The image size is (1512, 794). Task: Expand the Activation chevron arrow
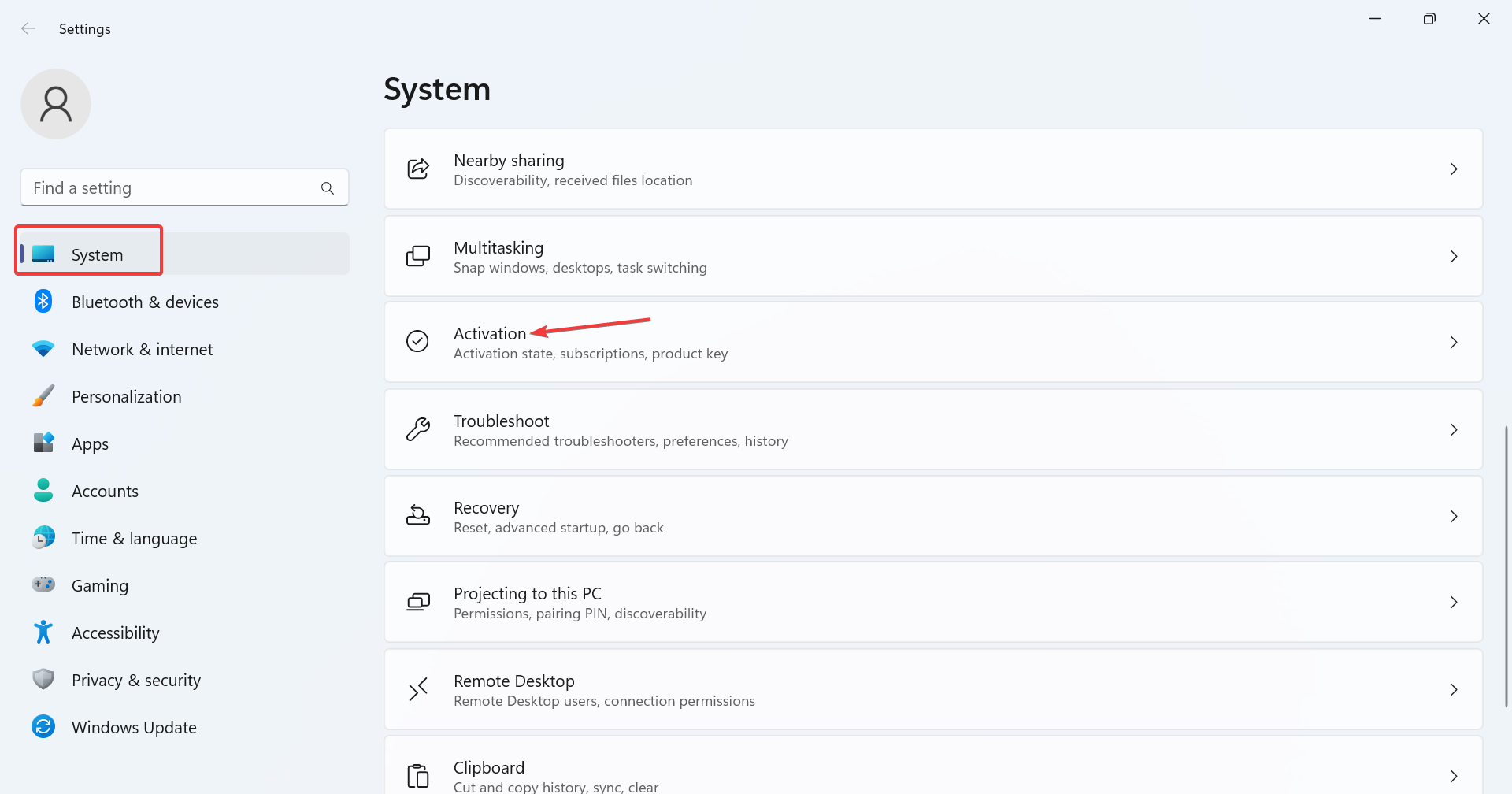(1453, 343)
